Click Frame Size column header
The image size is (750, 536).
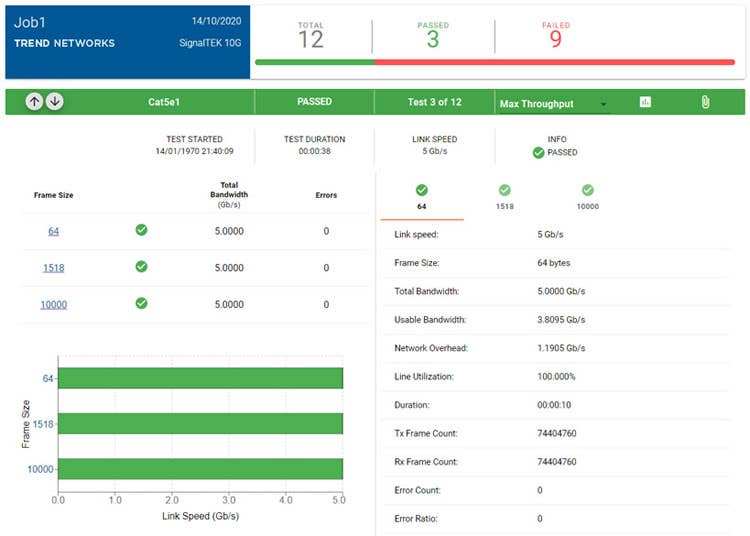pos(54,195)
